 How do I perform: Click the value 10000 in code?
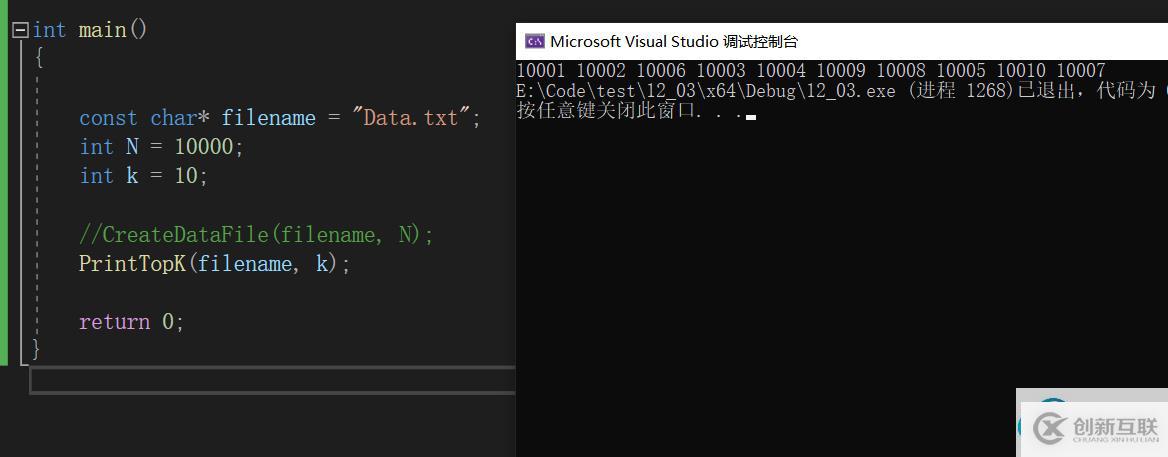(205, 147)
